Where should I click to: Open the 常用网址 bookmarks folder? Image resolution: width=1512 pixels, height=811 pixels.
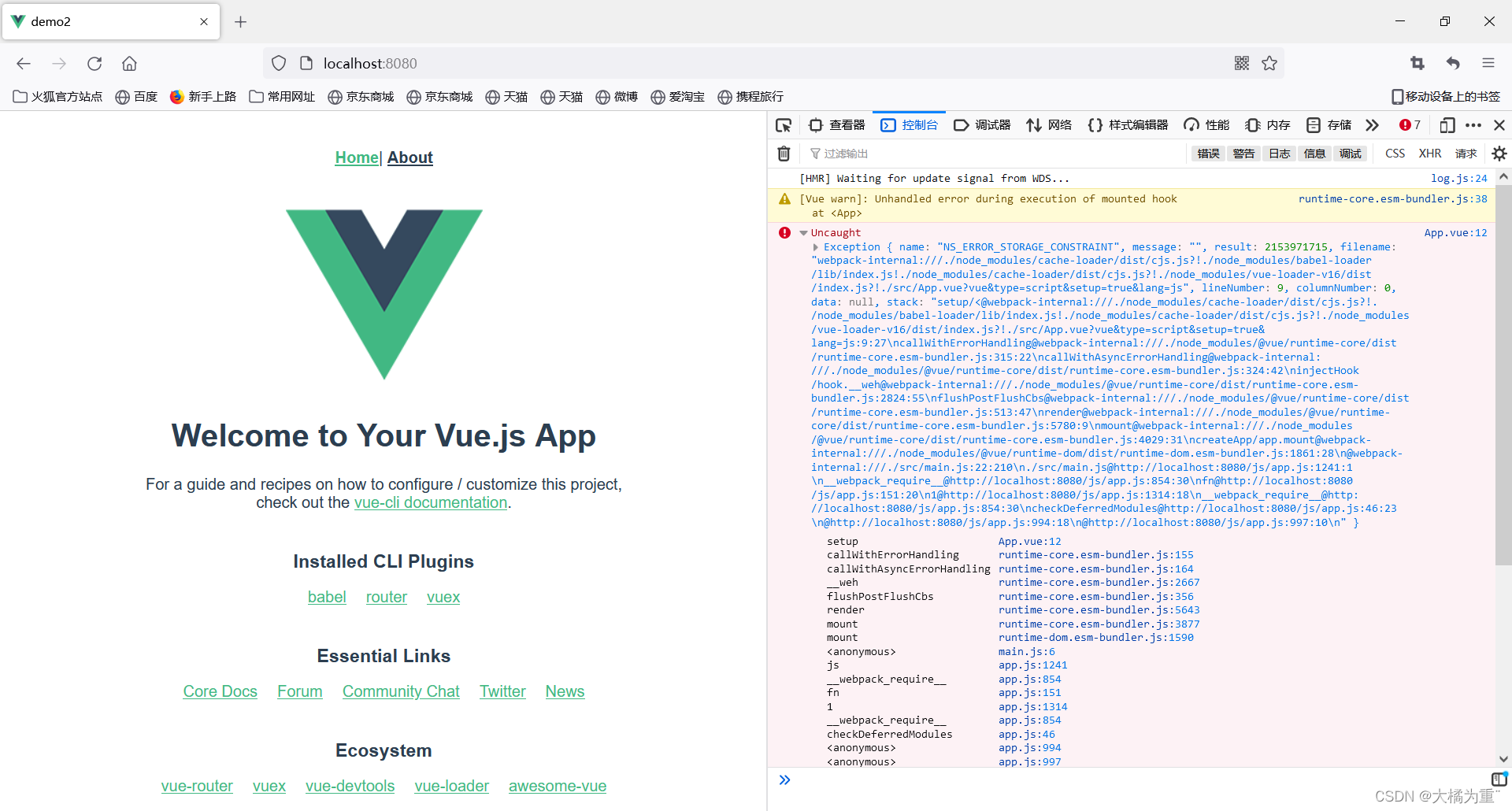(x=282, y=97)
